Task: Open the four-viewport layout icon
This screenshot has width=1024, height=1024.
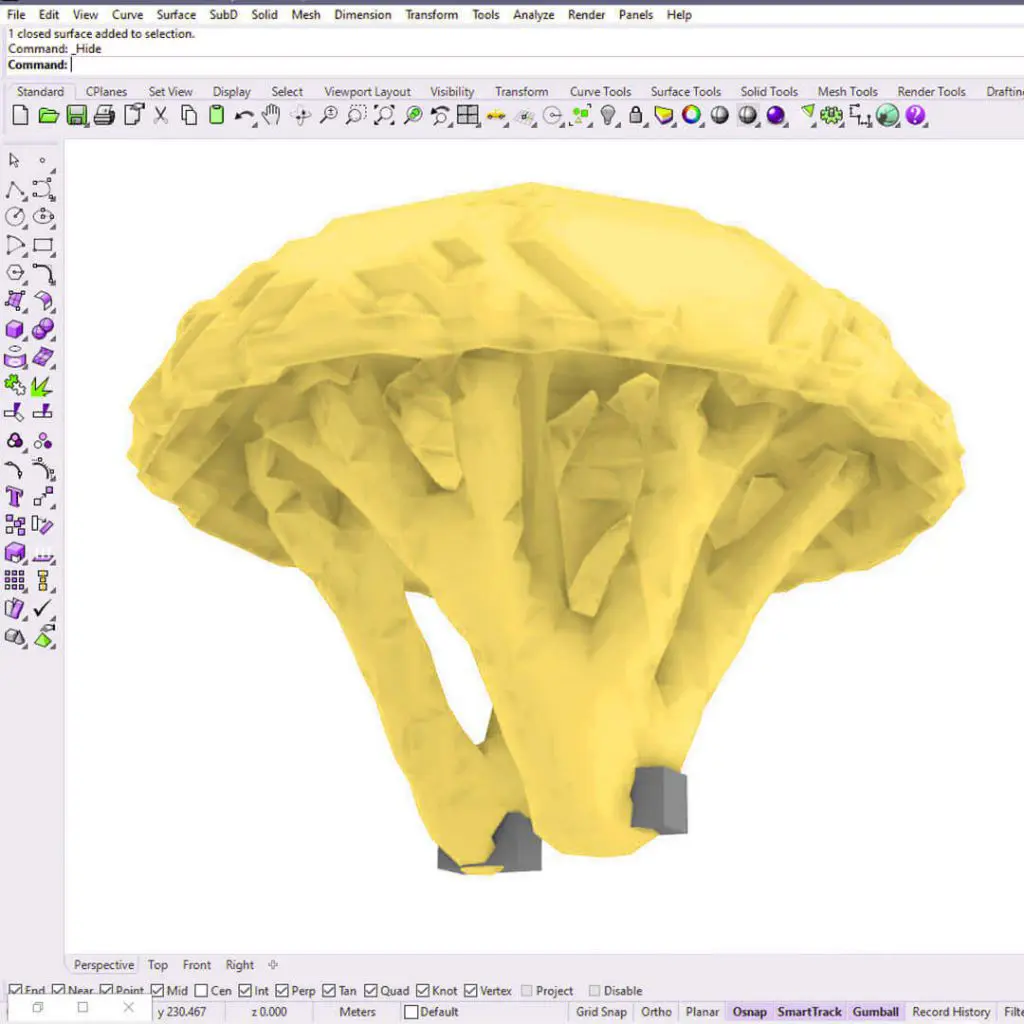Action: coord(467,116)
